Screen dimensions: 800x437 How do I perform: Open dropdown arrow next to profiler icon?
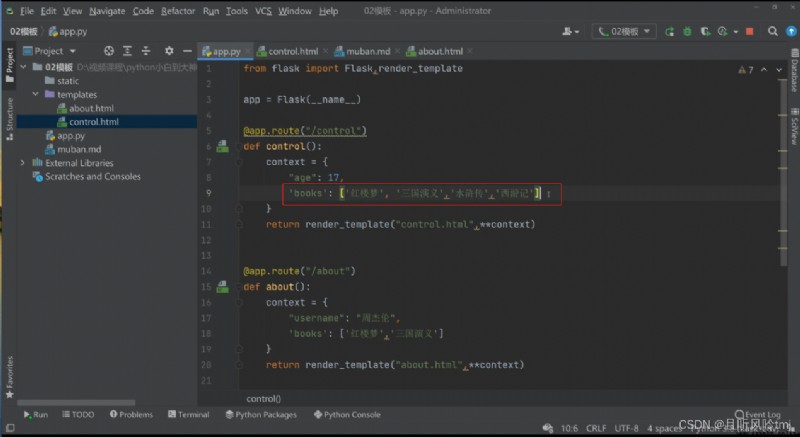pos(735,32)
